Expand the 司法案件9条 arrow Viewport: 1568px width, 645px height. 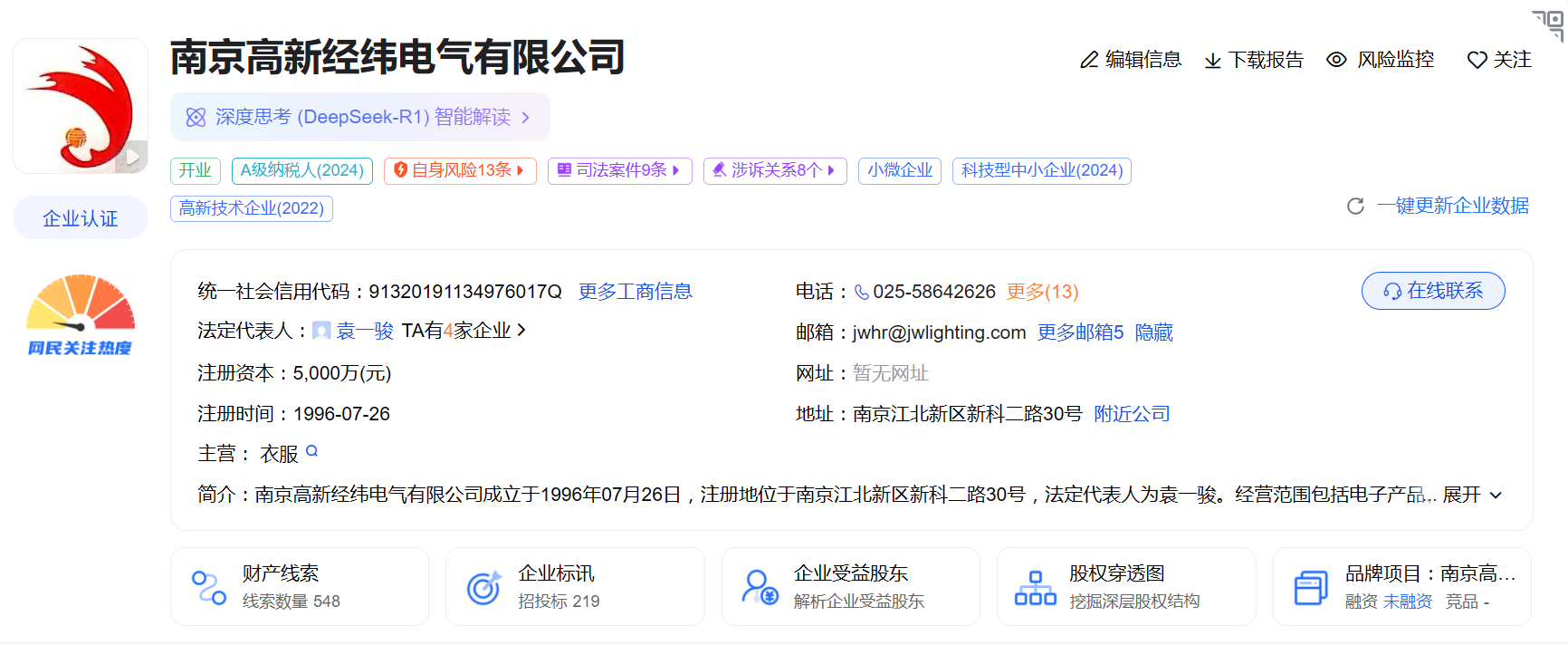pyautogui.click(x=676, y=170)
